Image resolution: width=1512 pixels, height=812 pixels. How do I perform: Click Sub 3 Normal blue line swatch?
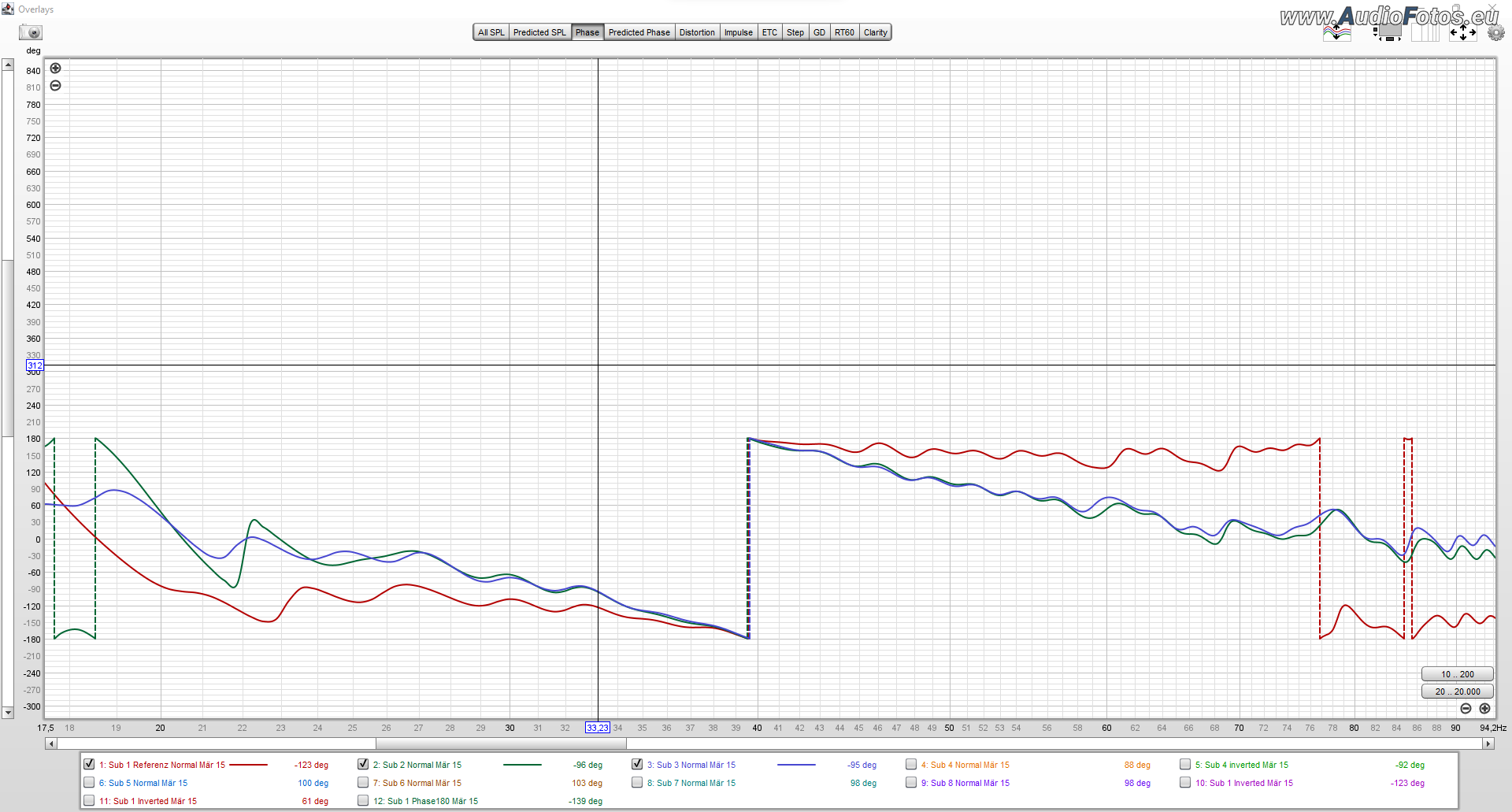796,765
